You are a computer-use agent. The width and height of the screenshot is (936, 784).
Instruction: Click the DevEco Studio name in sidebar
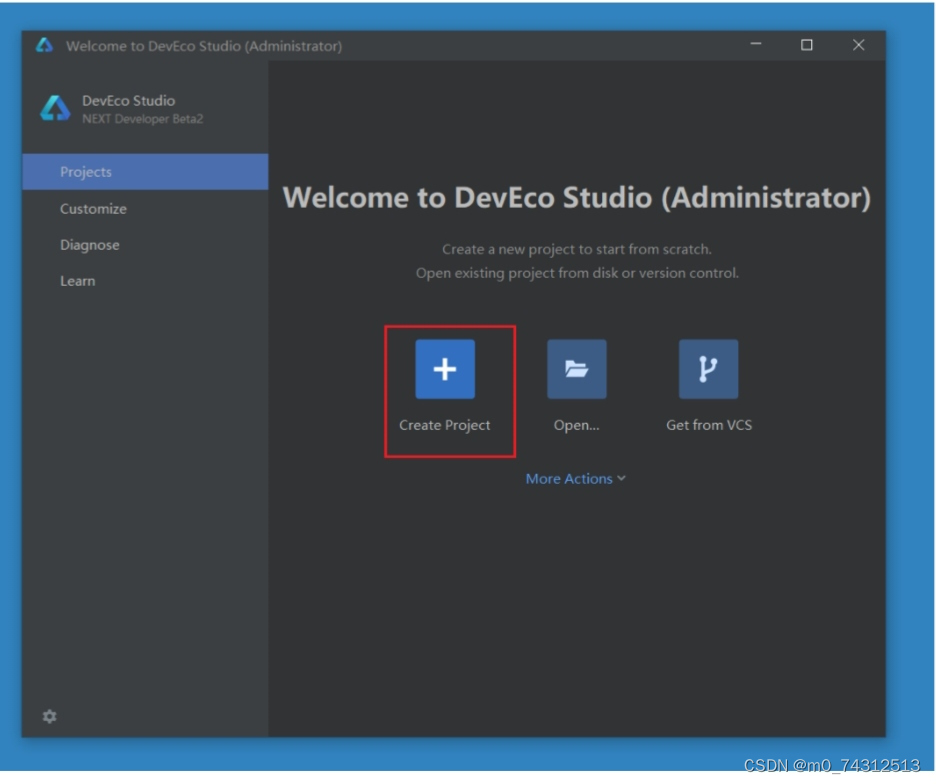tap(128, 100)
